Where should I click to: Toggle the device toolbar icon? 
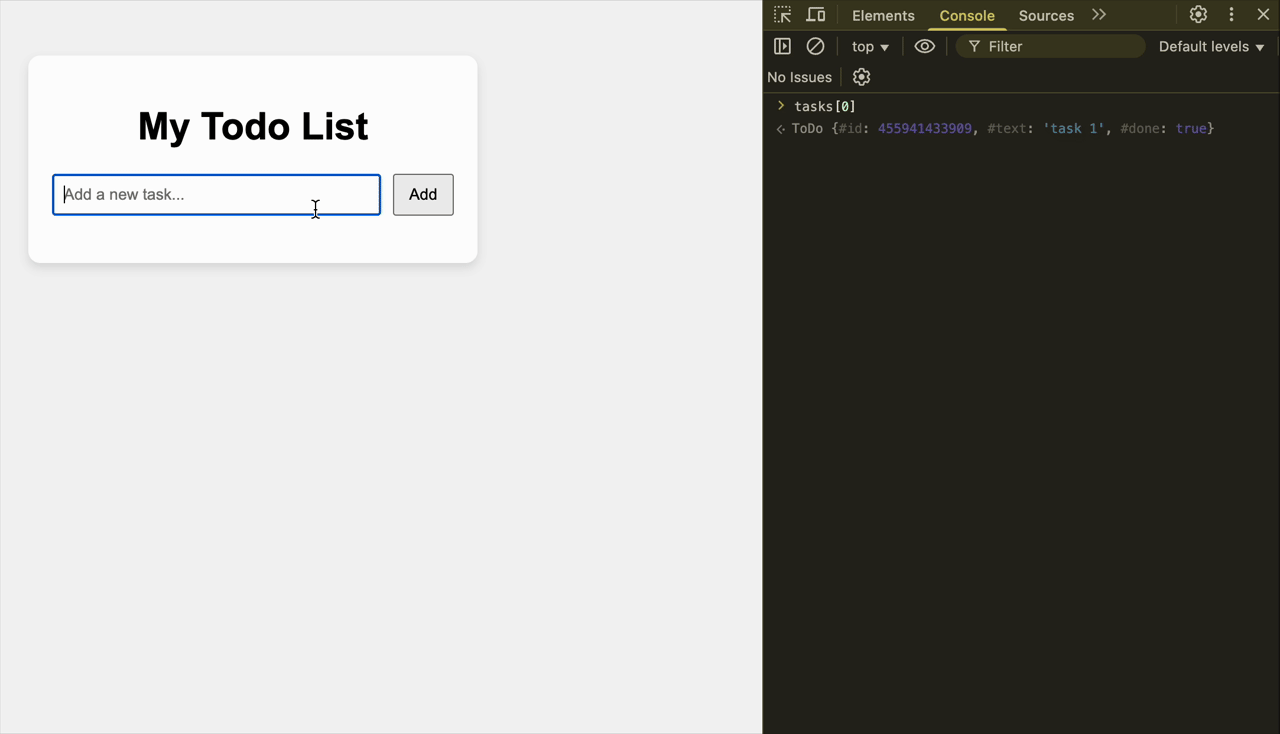coord(816,15)
